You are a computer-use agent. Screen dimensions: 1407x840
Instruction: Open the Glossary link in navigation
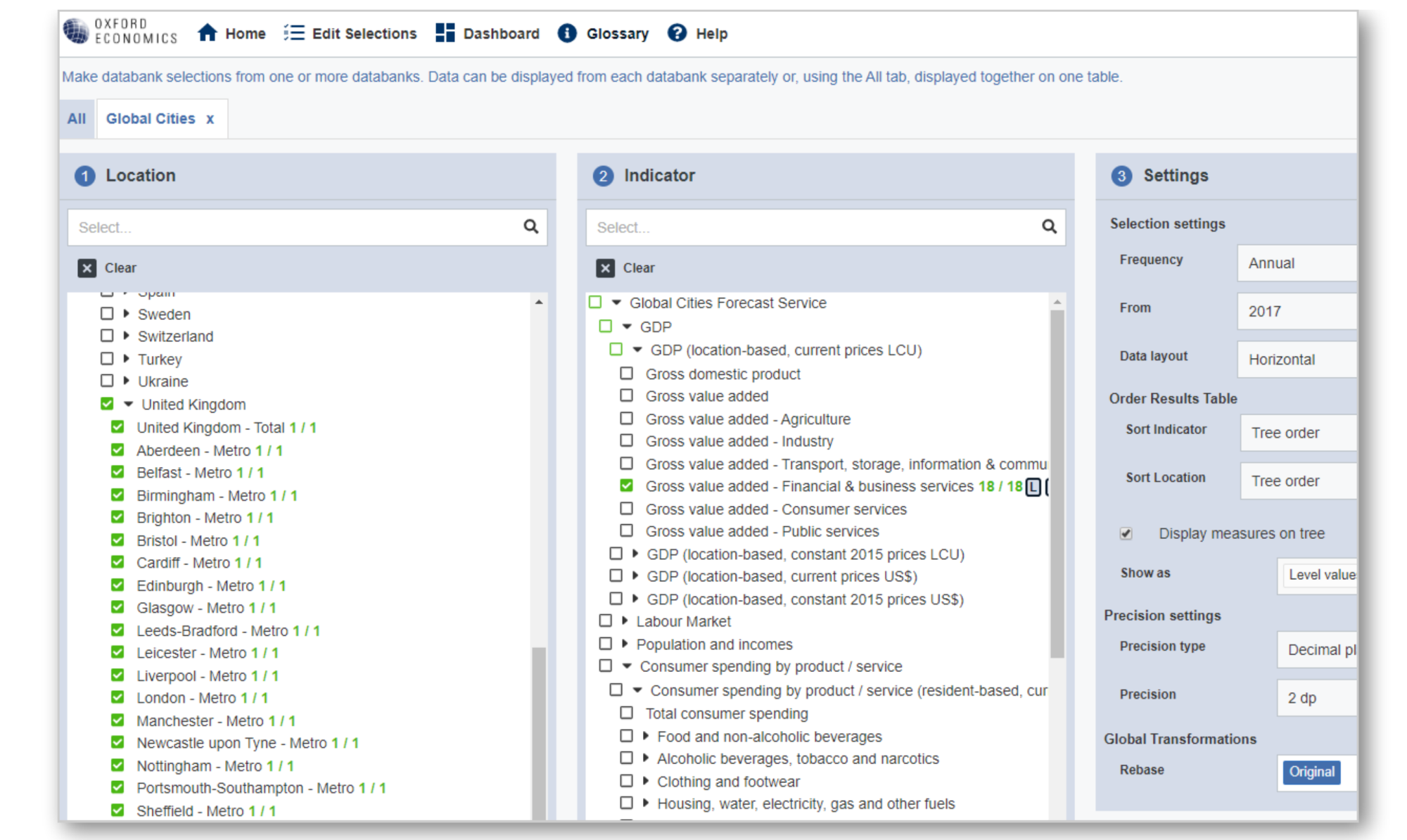(618, 34)
